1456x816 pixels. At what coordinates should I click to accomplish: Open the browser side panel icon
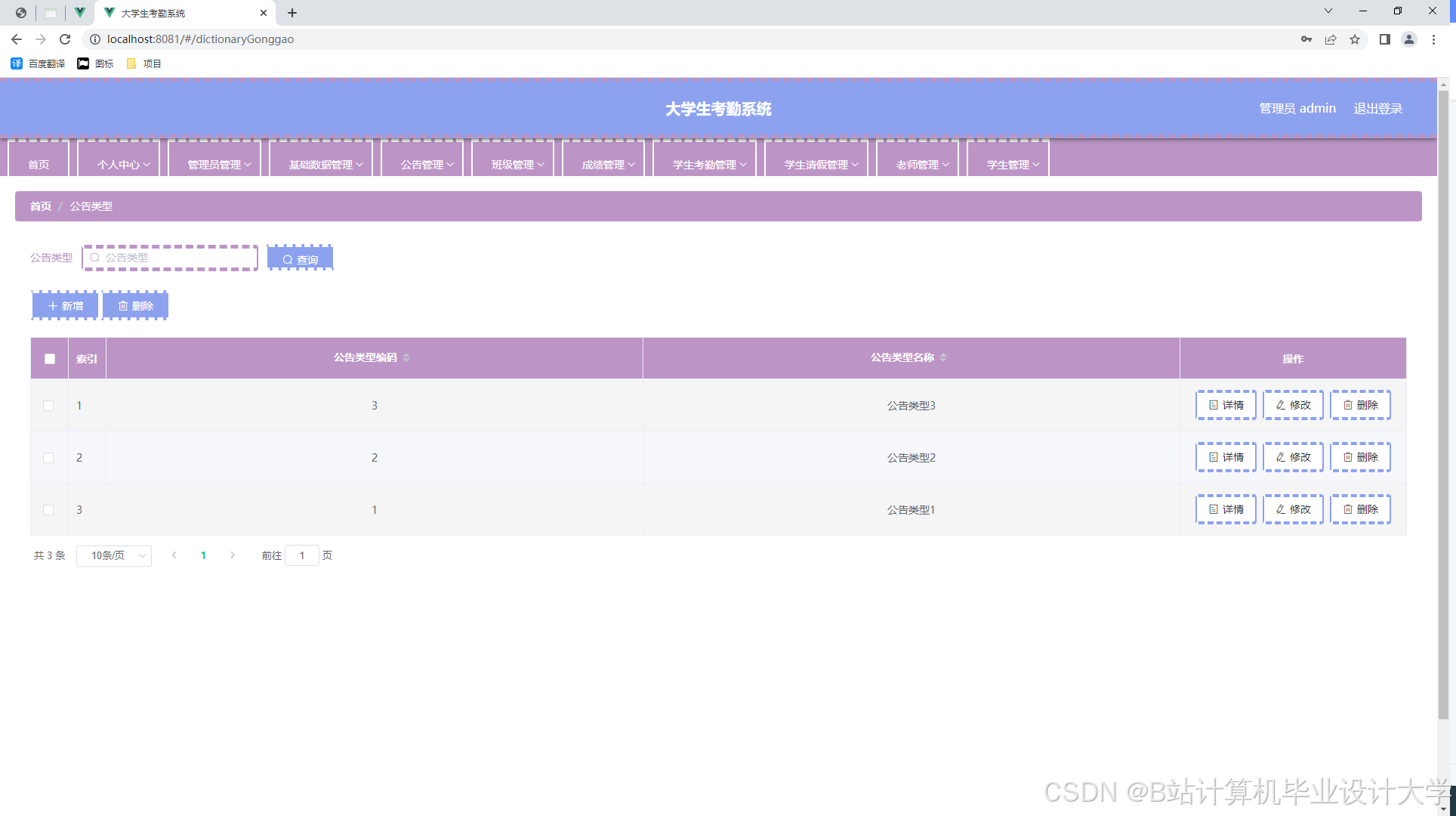pos(1384,39)
